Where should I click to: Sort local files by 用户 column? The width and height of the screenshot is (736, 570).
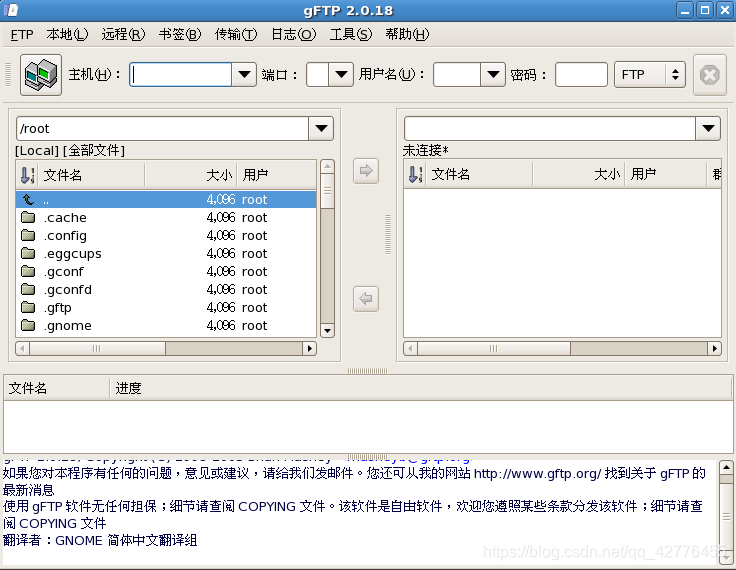[x=277, y=175]
